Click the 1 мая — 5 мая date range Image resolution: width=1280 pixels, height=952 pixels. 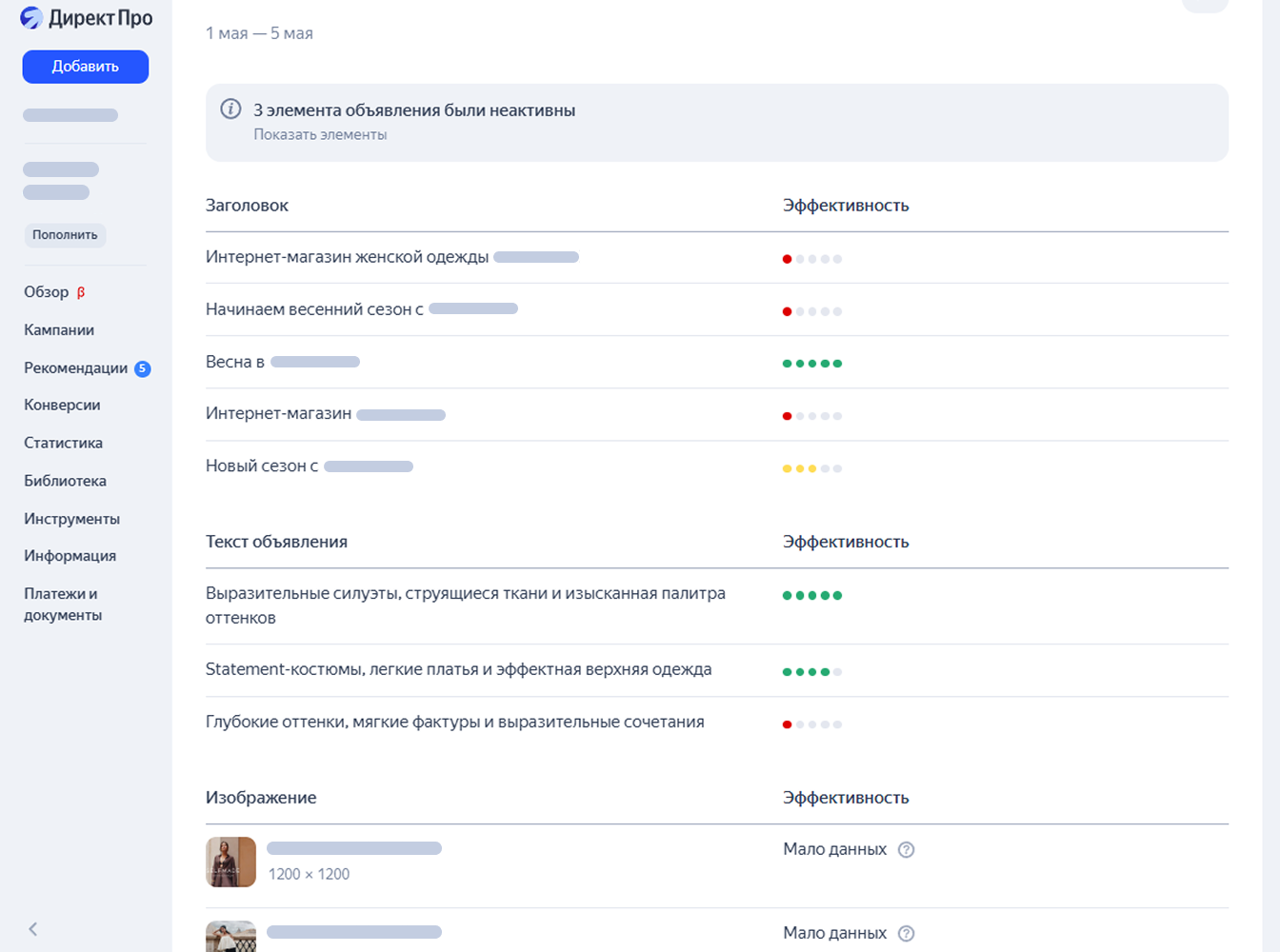click(x=259, y=33)
